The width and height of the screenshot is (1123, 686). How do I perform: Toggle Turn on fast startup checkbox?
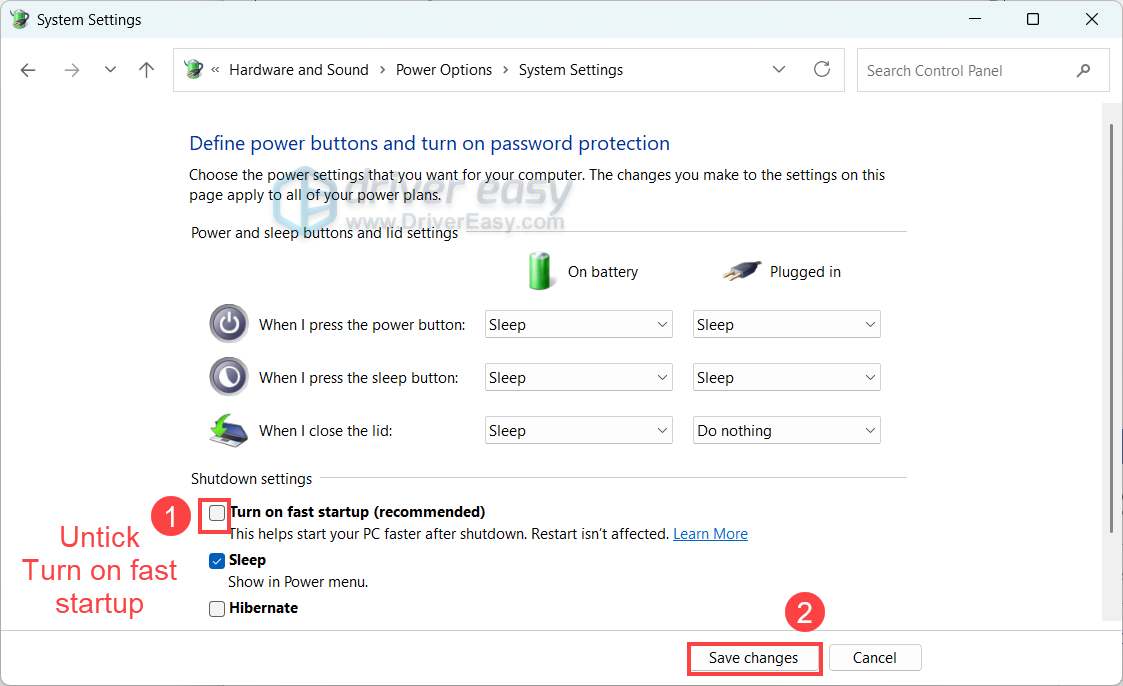pos(217,513)
